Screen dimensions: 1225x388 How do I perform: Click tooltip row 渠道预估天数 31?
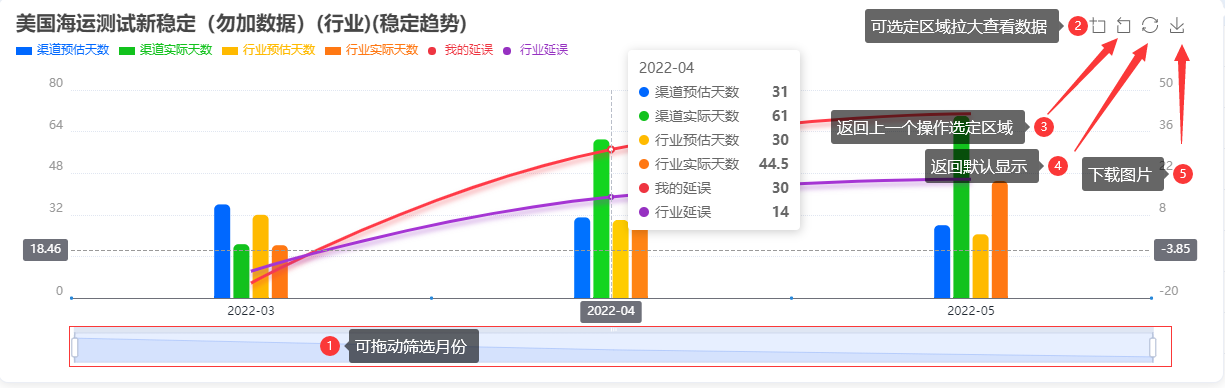tap(713, 92)
